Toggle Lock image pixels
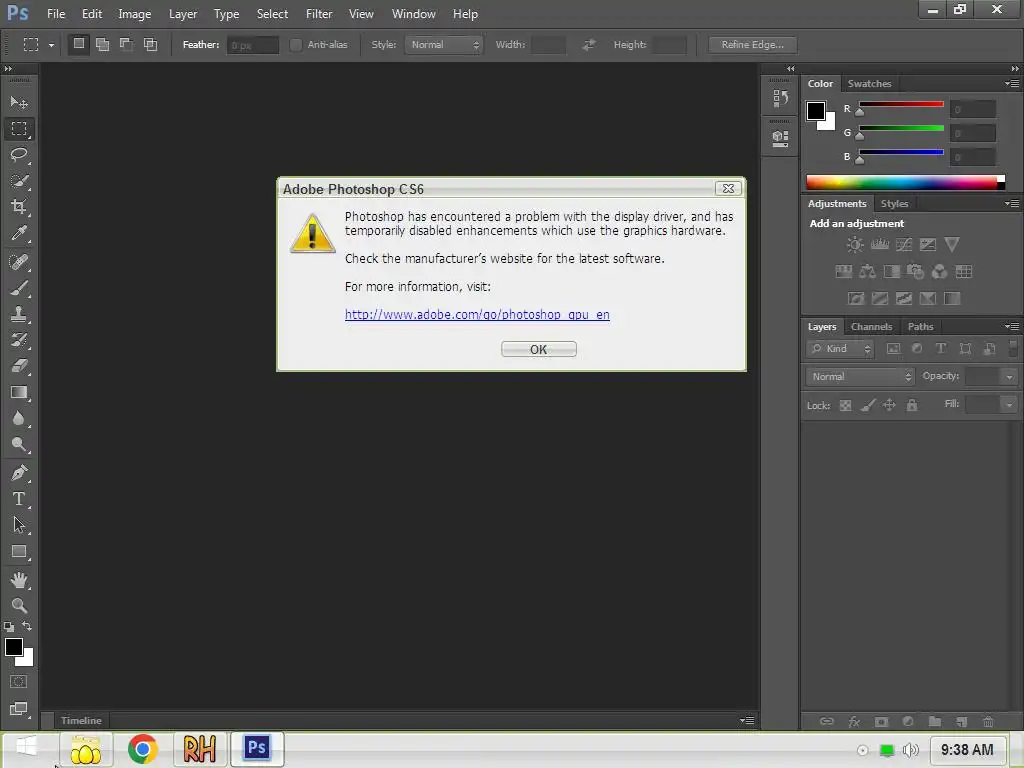 [x=867, y=406]
